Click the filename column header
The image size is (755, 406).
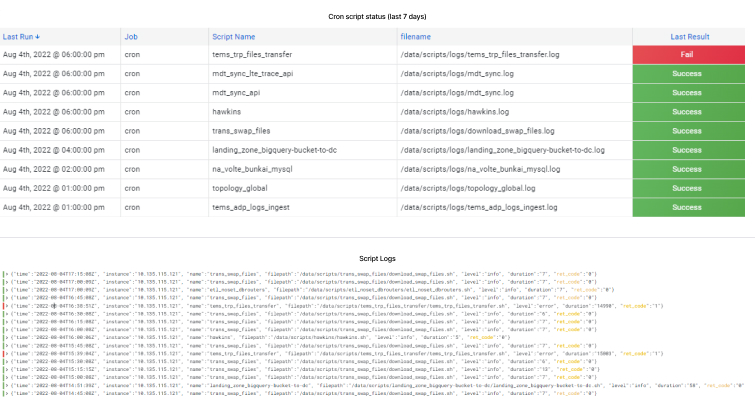416,36
